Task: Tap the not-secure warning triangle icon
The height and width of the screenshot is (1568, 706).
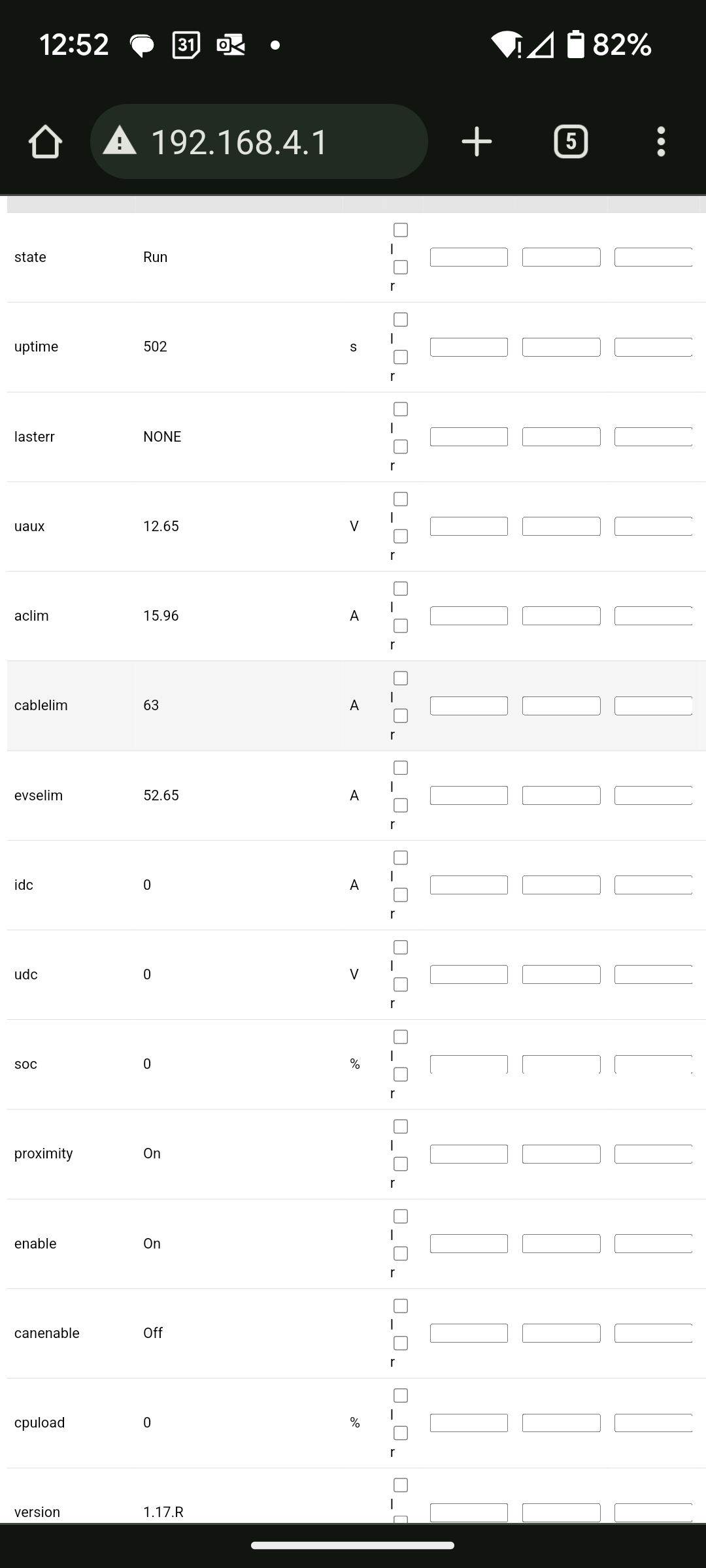Action: point(120,141)
